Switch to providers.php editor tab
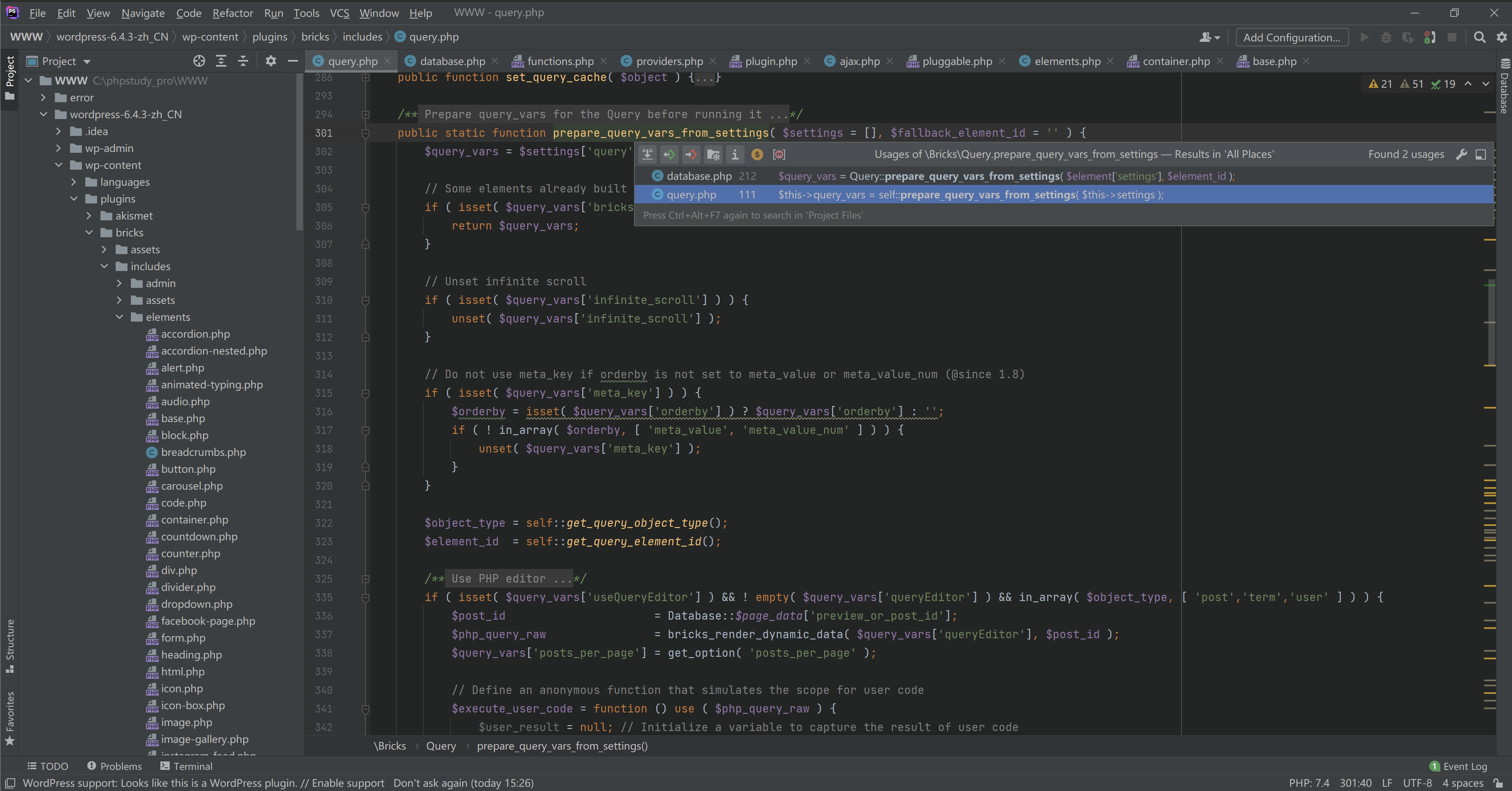The image size is (1512, 791). (669, 61)
